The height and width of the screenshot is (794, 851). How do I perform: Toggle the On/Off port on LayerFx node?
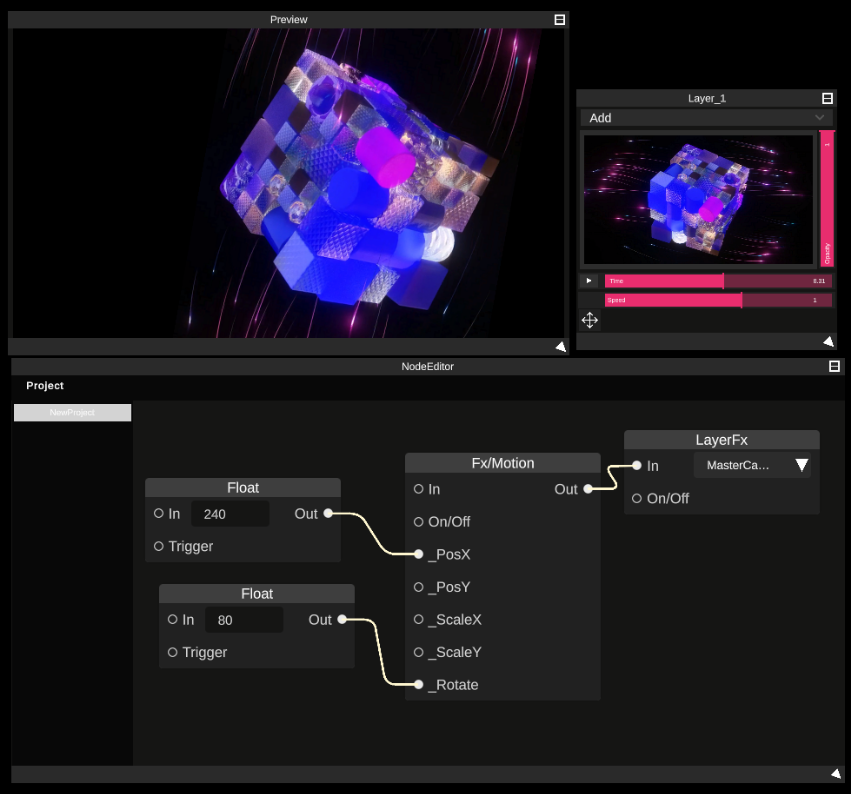coord(636,498)
